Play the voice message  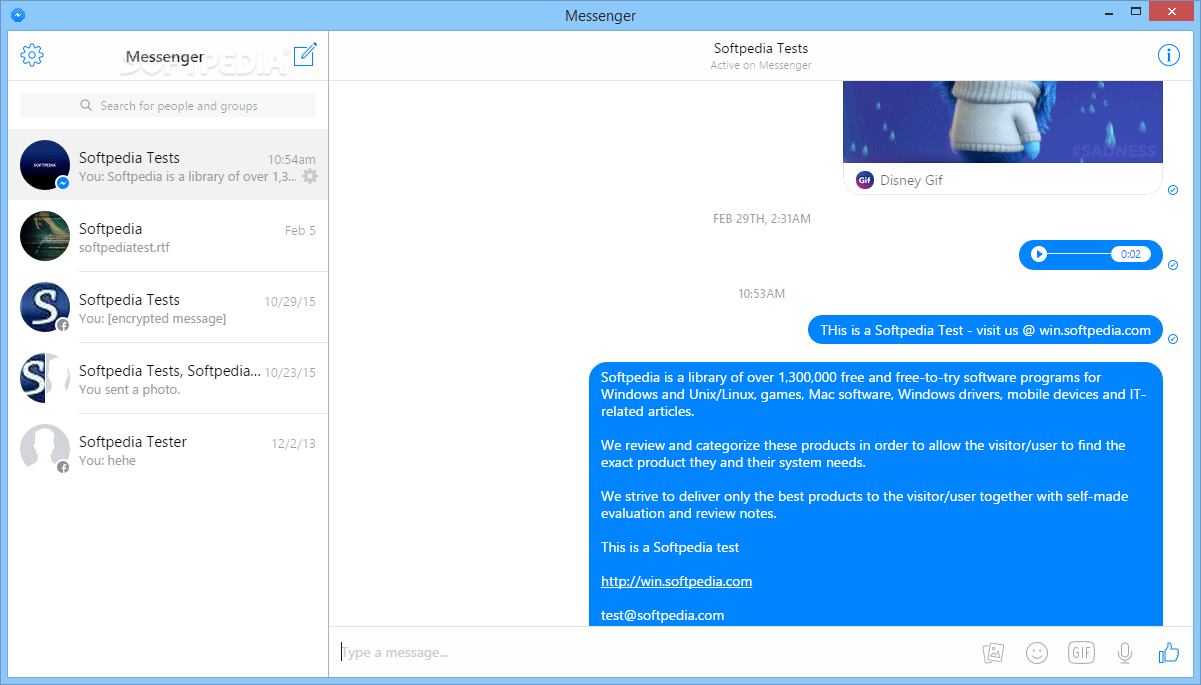[1039, 254]
